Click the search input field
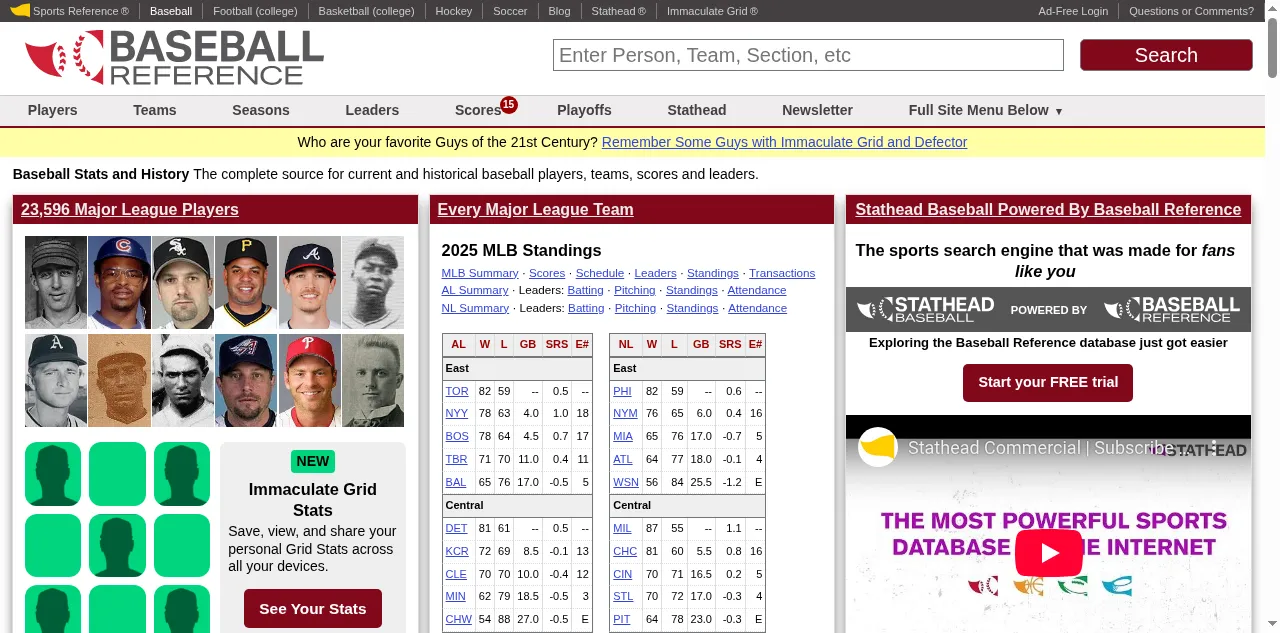The height and width of the screenshot is (633, 1280). (x=808, y=55)
